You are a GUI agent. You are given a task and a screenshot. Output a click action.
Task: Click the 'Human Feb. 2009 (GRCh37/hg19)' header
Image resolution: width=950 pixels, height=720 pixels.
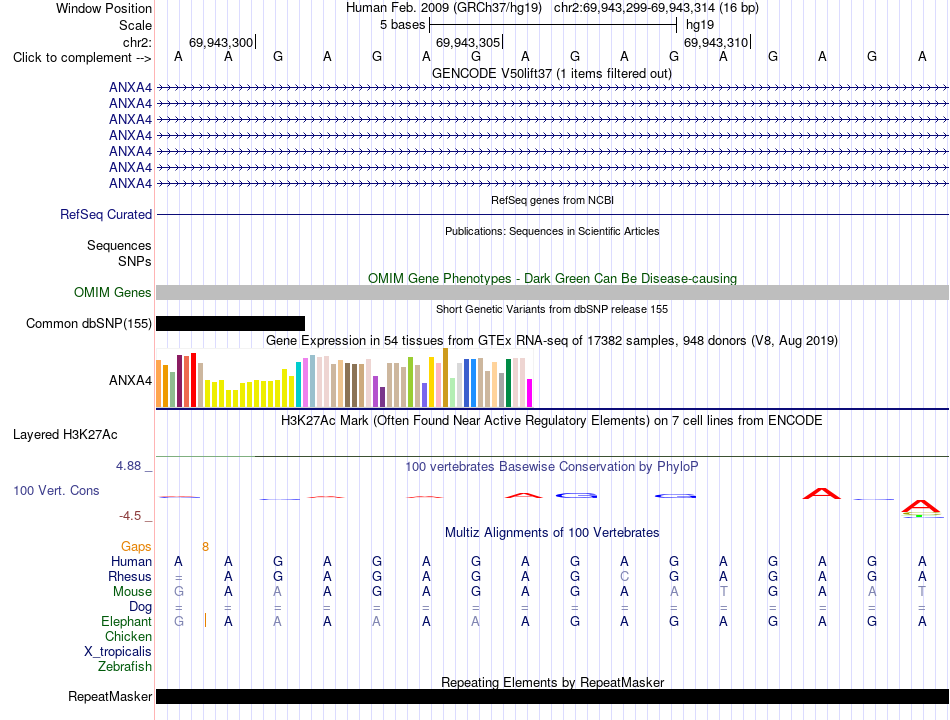pyautogui.click(x=443, y=8)
